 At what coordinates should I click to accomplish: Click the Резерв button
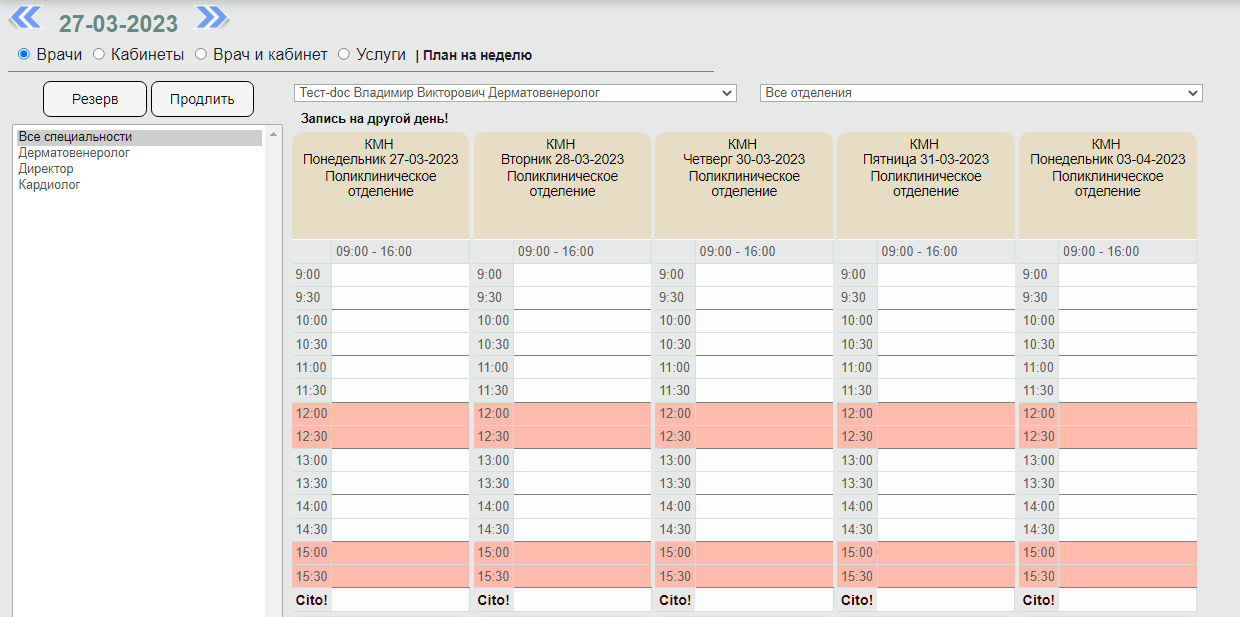point(95,99)
